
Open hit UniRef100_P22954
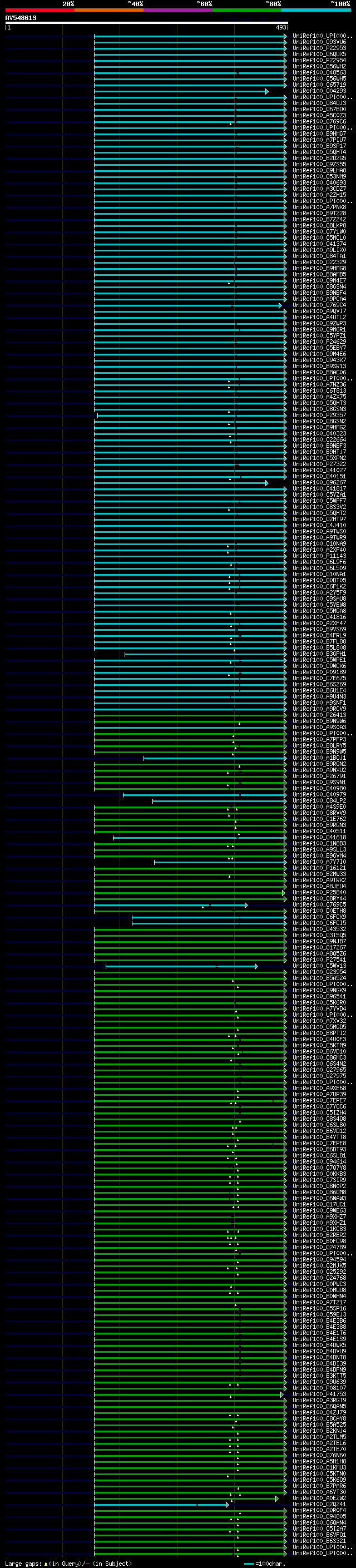pos(319,60)
